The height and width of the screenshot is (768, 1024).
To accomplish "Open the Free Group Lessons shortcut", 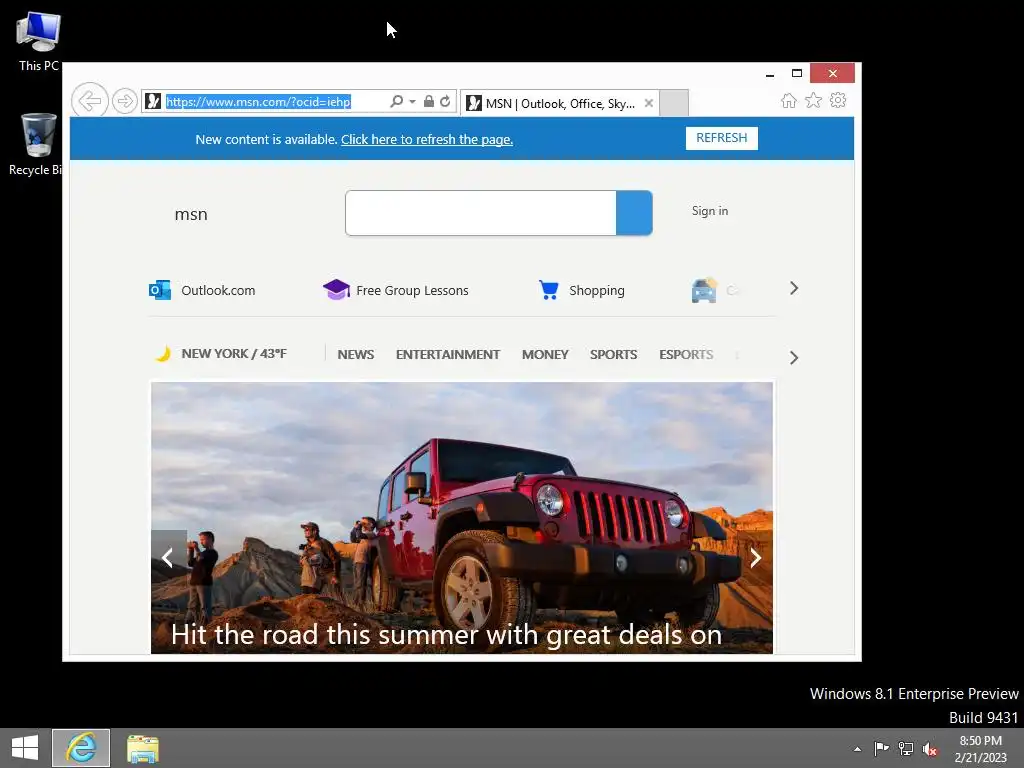I will pyautogui.click(x=396, y=290).
